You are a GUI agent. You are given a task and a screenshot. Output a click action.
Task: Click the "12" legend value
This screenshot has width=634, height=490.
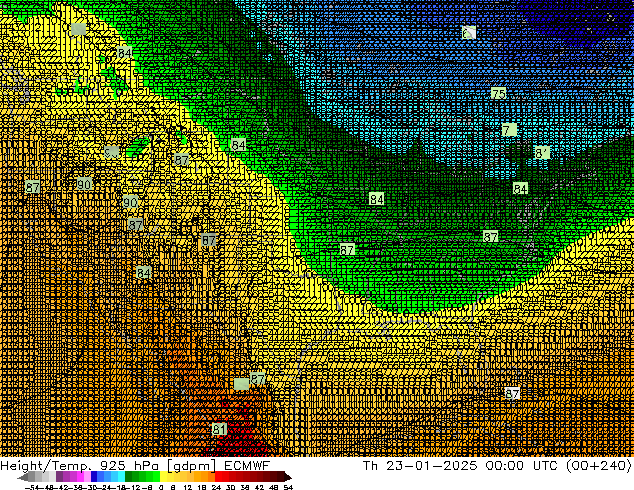click(187, 487)
